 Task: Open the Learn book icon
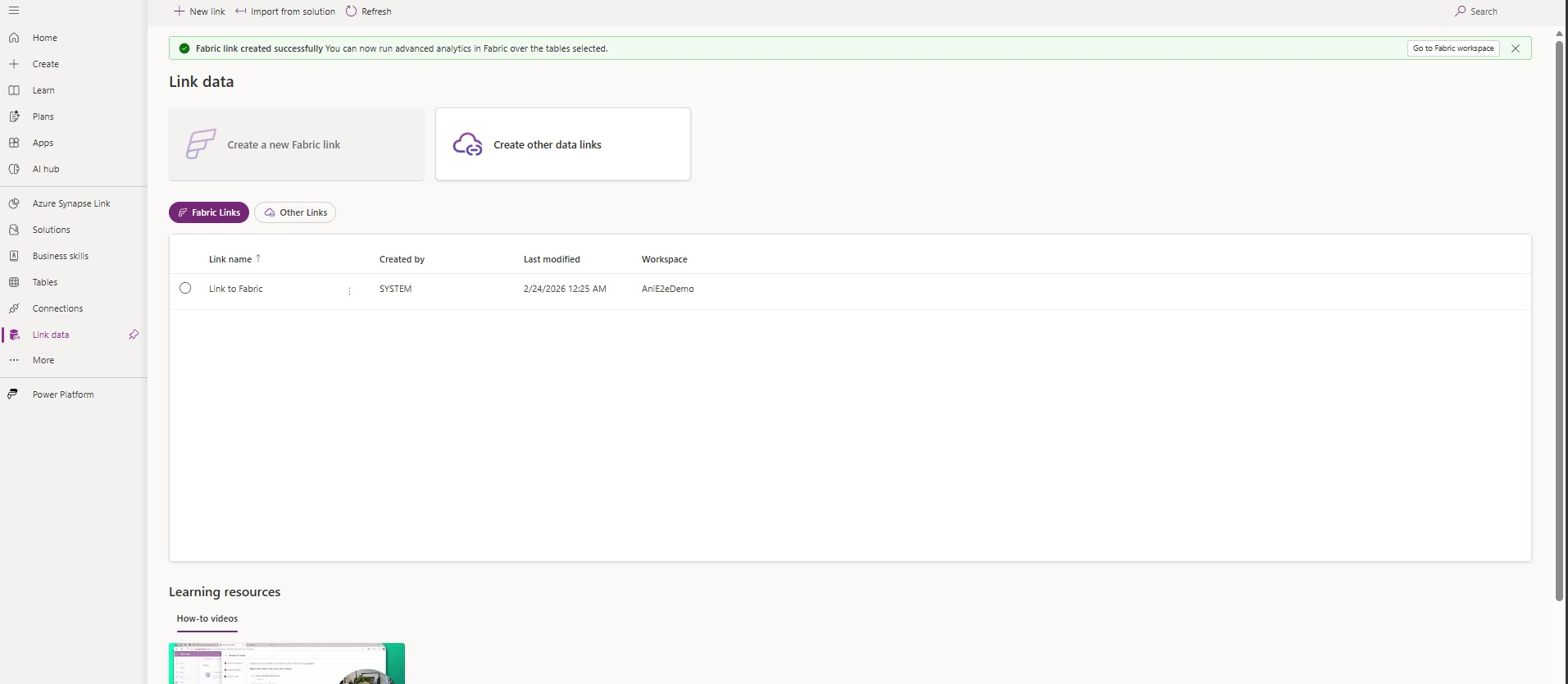(14, 90)
